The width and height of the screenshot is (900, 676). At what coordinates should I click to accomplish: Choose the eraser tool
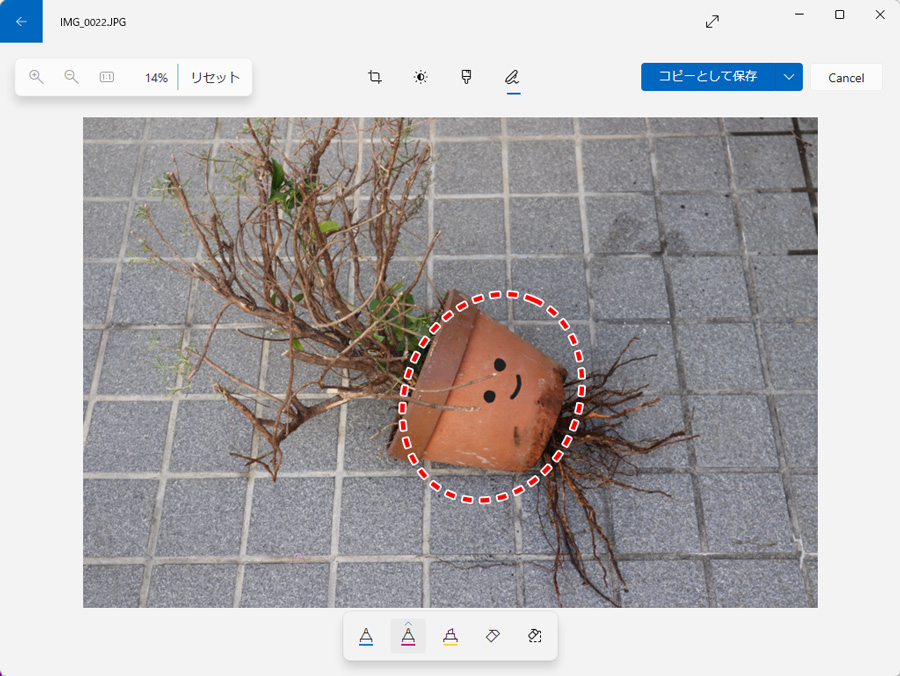tap(492, 636)
